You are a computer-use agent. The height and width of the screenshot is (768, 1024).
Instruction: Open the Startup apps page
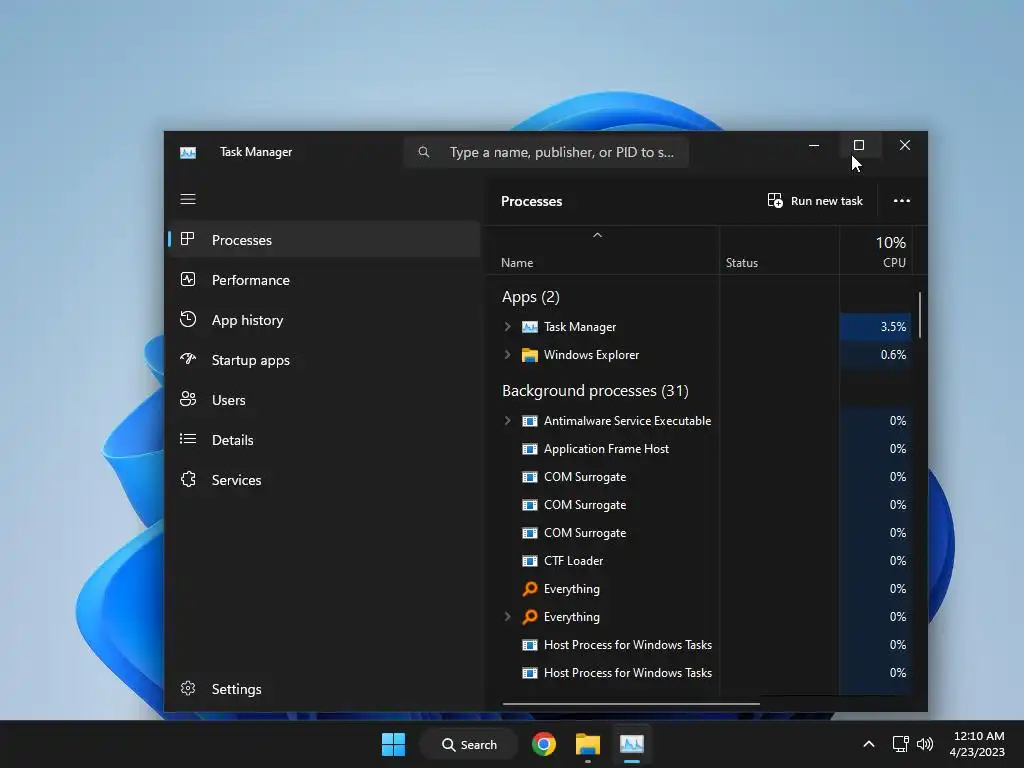(x=325, y=360)
